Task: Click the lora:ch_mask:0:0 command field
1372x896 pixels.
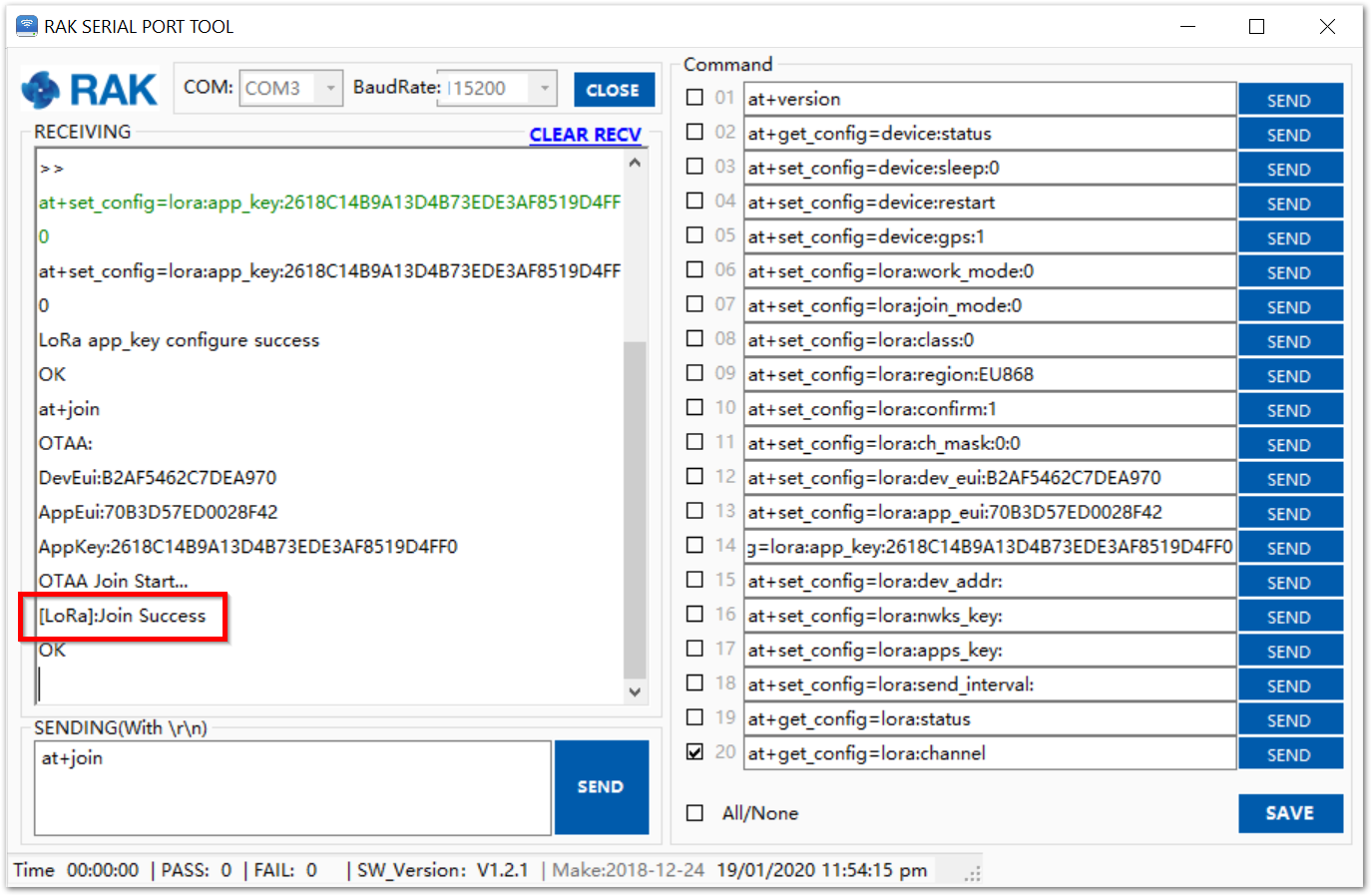Action: [x=990, y=443]
